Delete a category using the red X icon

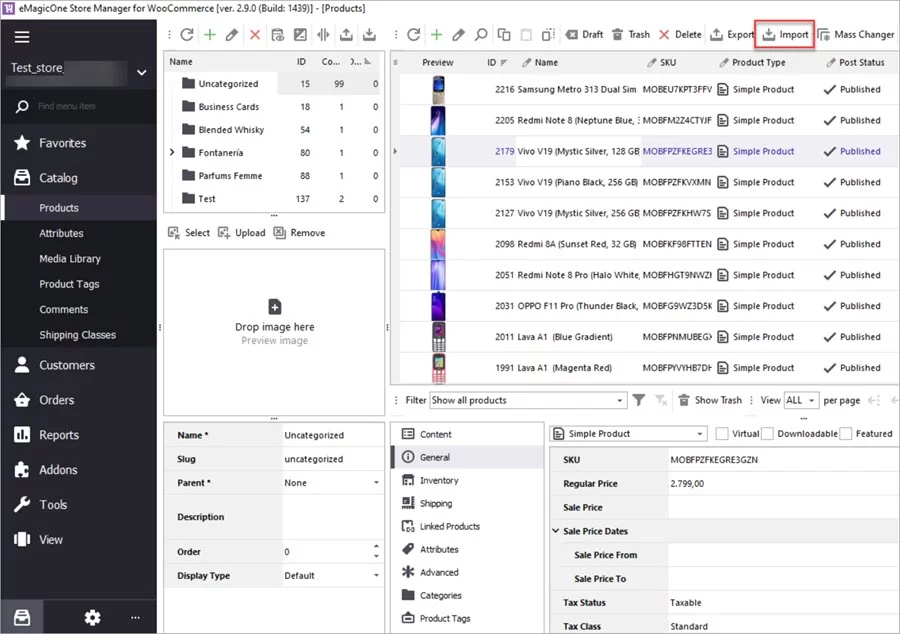[x=255, y=34]
